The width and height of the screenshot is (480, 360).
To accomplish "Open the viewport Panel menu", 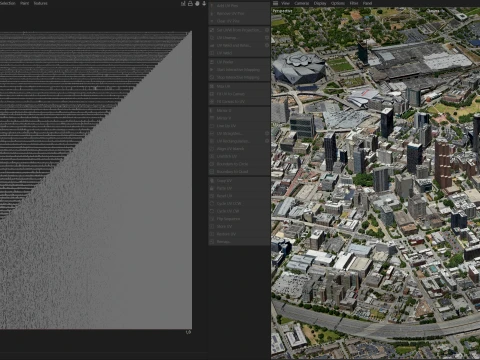I will tap(367, 3).
